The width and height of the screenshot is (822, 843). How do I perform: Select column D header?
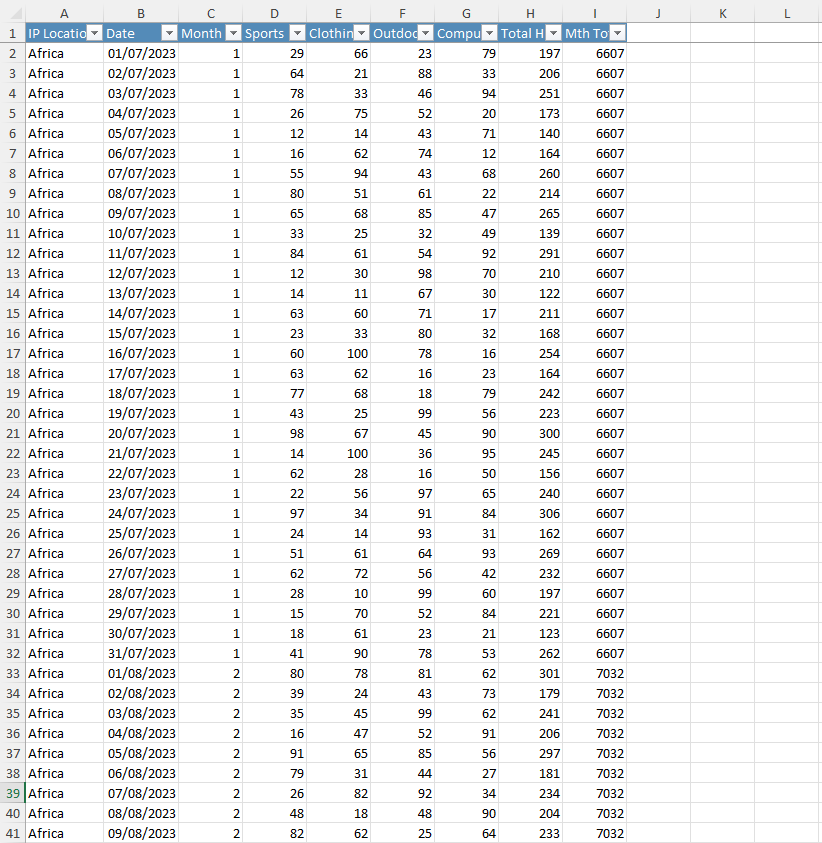click(274, 13)
